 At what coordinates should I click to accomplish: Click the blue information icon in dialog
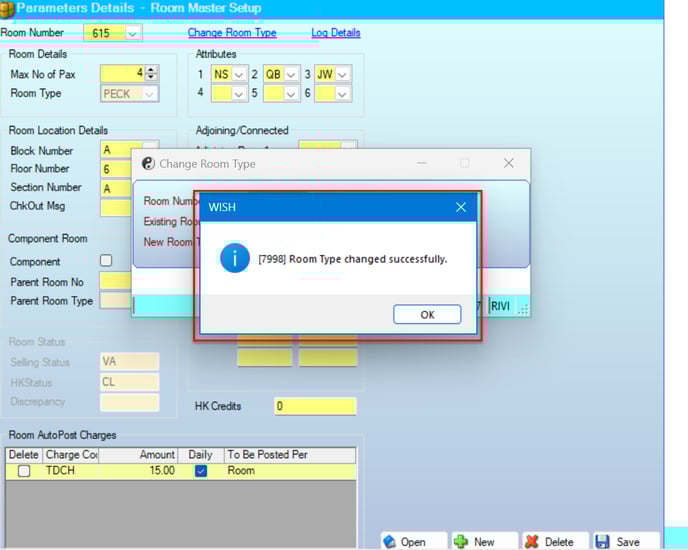[235, 258]
